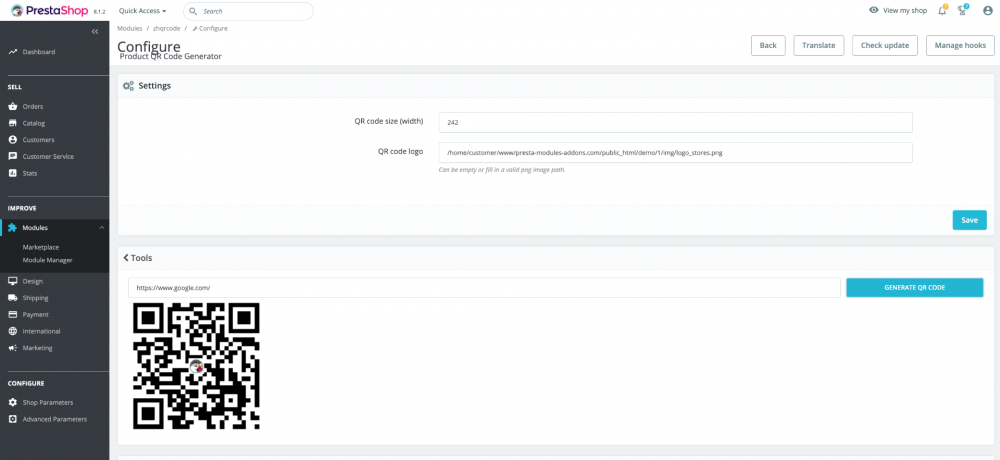
Task: Click the Shipping truck icon
Action: [x=12, y=298]
